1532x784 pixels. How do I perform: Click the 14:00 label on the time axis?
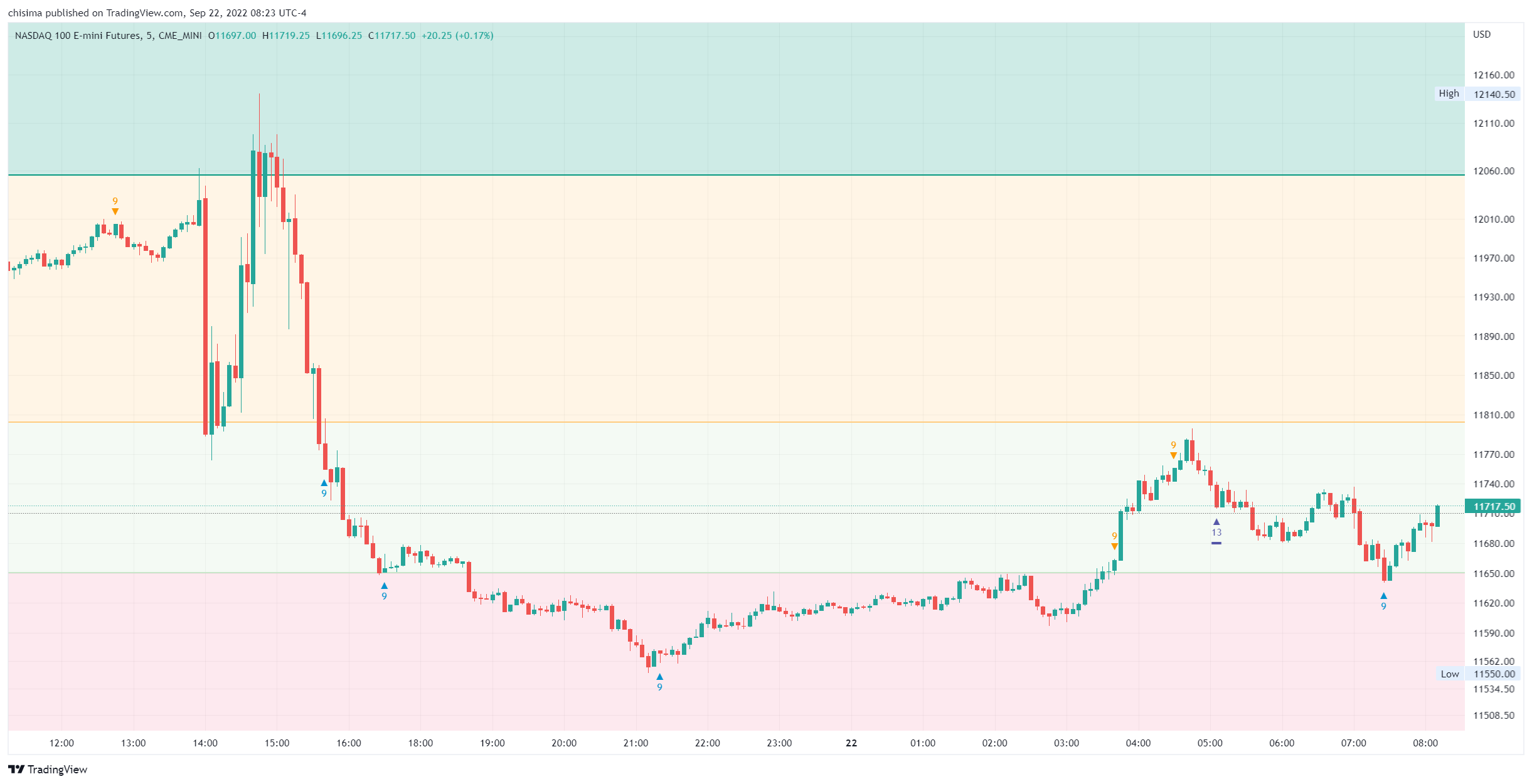pyautogui.click(x=205, y=743)
